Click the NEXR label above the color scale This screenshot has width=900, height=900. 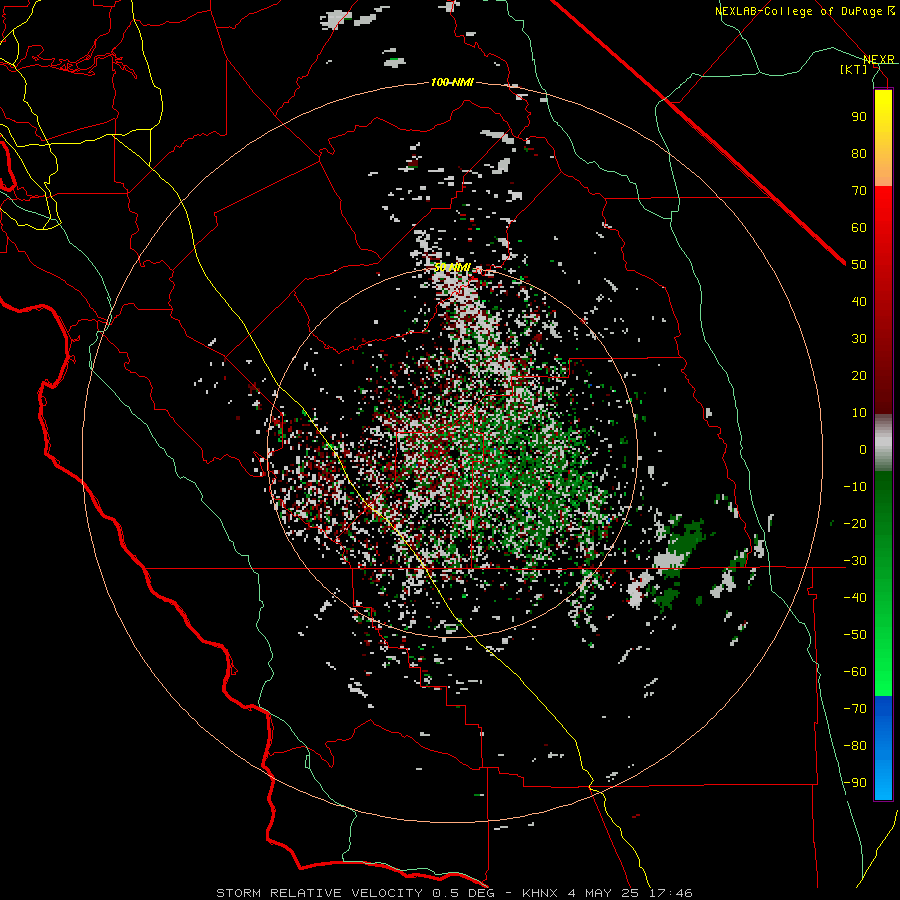pyautogui.click(x=878, y=59)
